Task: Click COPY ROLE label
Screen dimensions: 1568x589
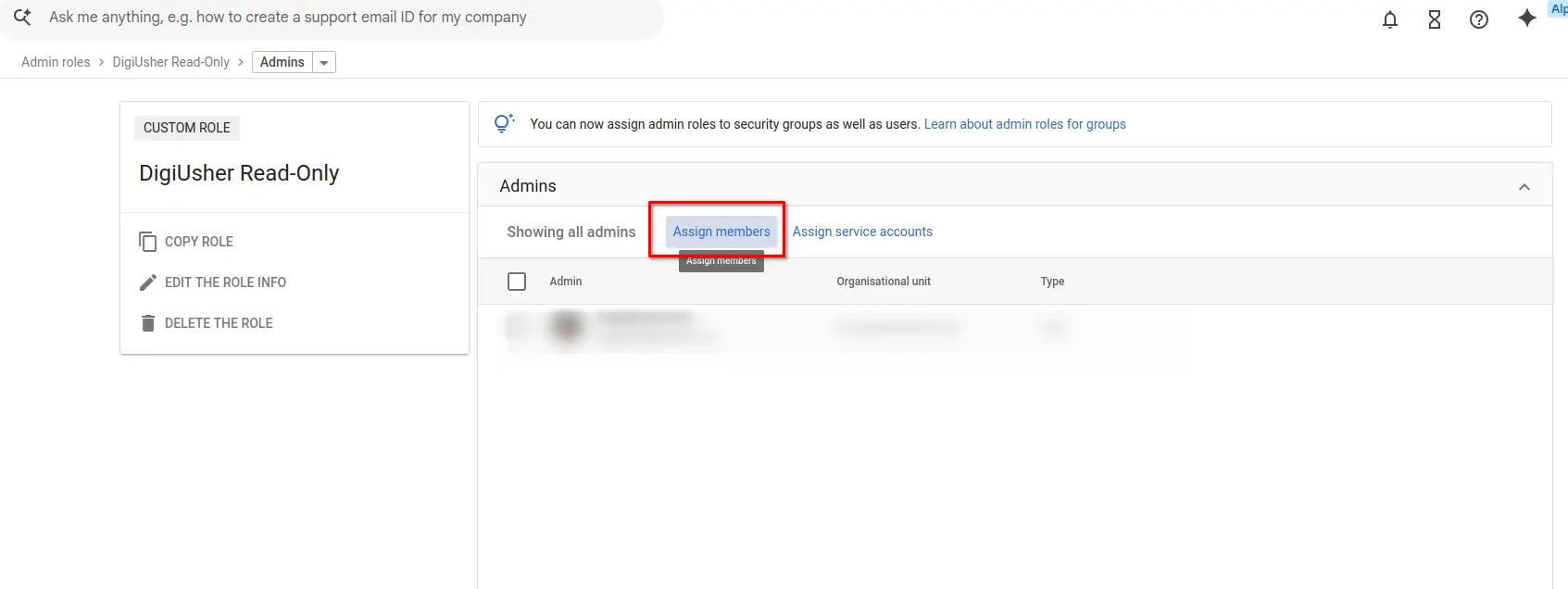Action: (199, 242)
